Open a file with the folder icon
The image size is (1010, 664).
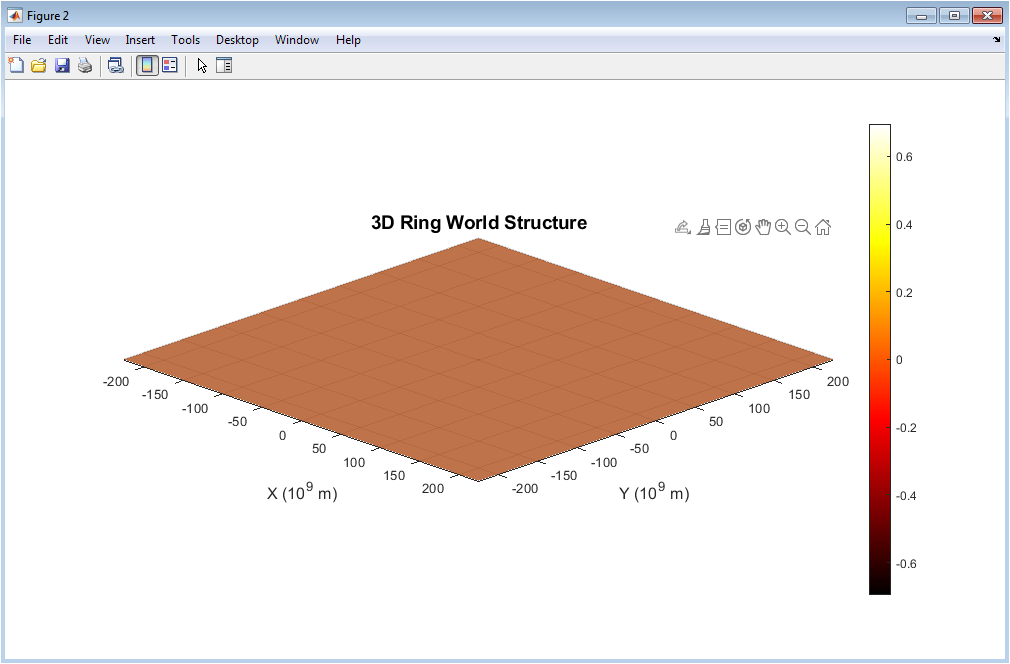pyautogui.click(x=39, y=66)
